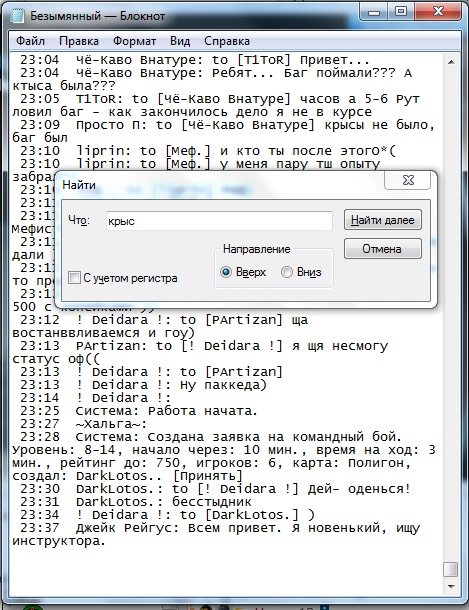Click the scrollbar up arrow
Viewport: 469px width, 610px height.
(x=451, y=62)
